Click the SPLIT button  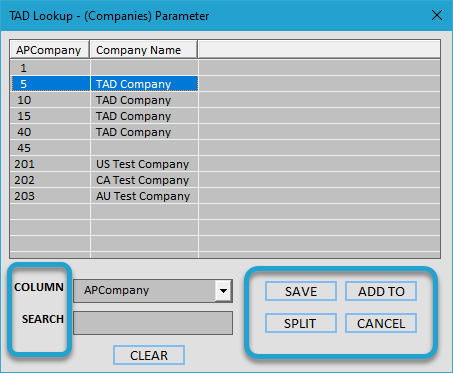[x=301, y=323]
